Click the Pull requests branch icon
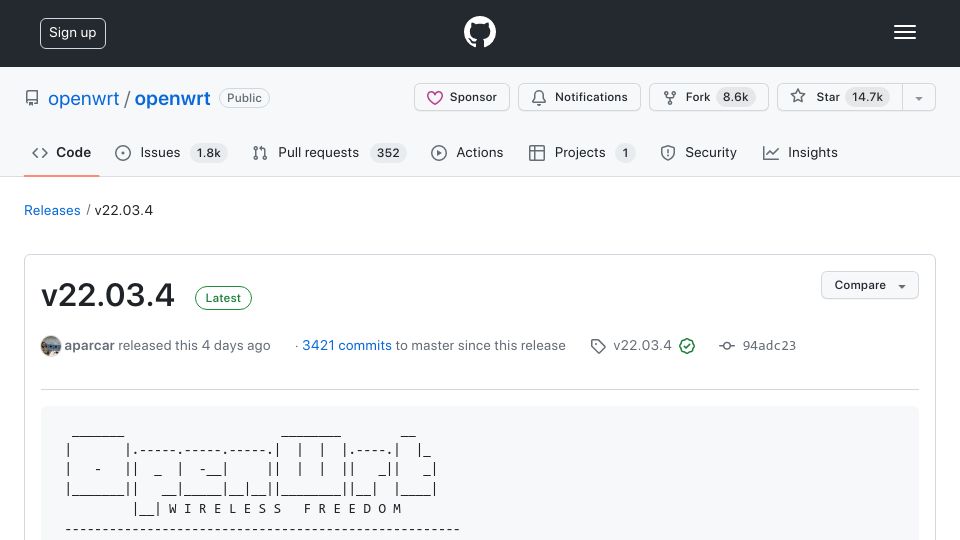Viewport: 960px width, 540px height. 260,153
